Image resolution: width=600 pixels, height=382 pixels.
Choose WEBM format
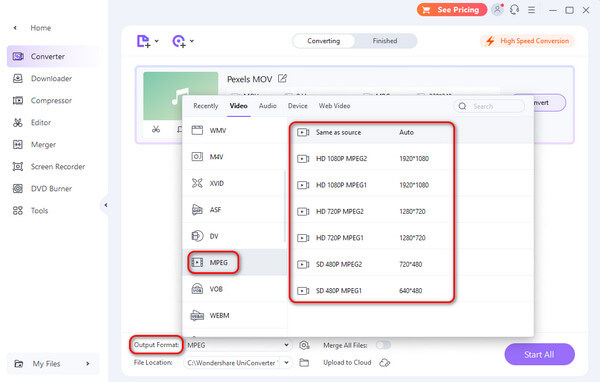234,315
